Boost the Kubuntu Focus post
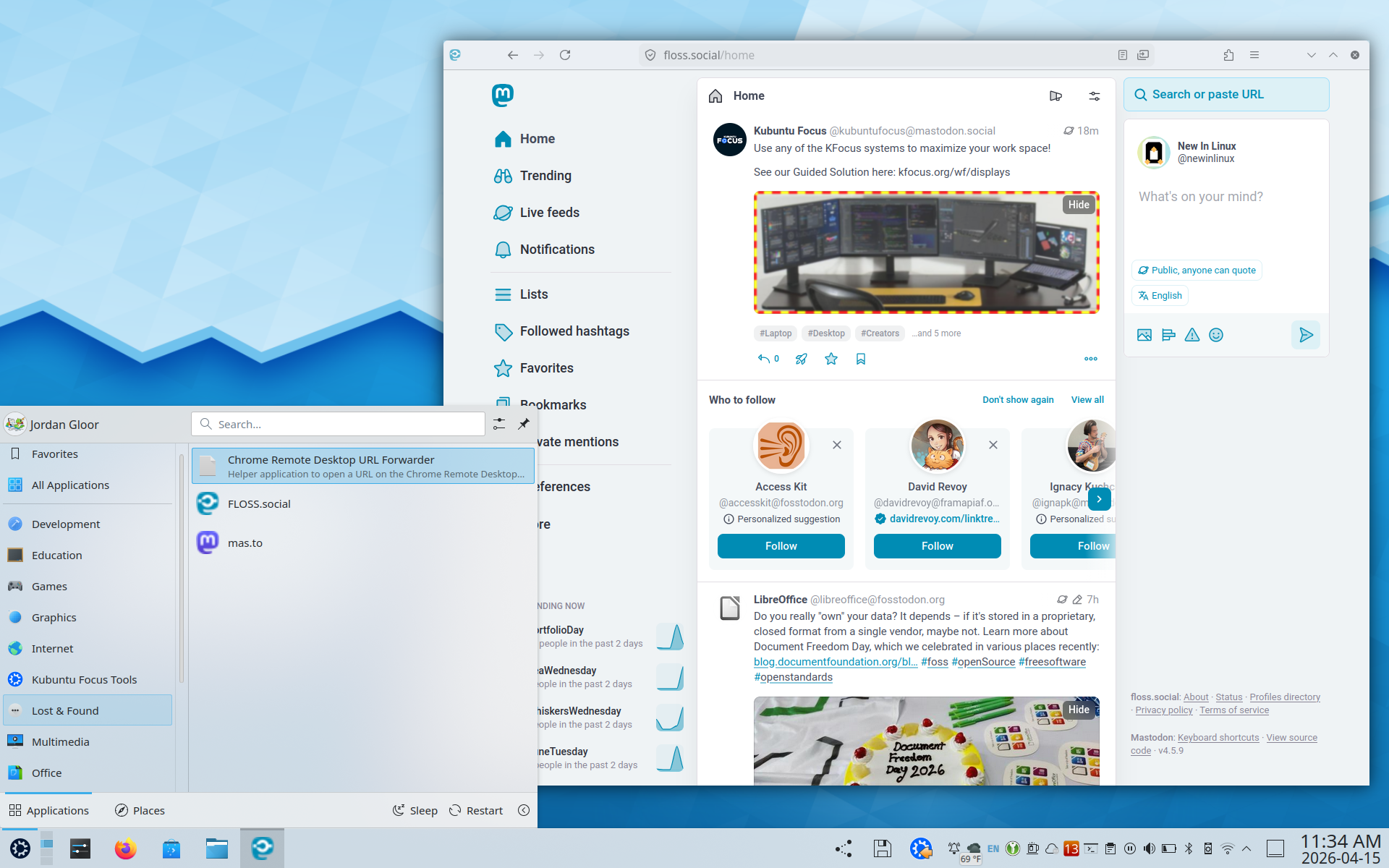 tap(801, 359)
